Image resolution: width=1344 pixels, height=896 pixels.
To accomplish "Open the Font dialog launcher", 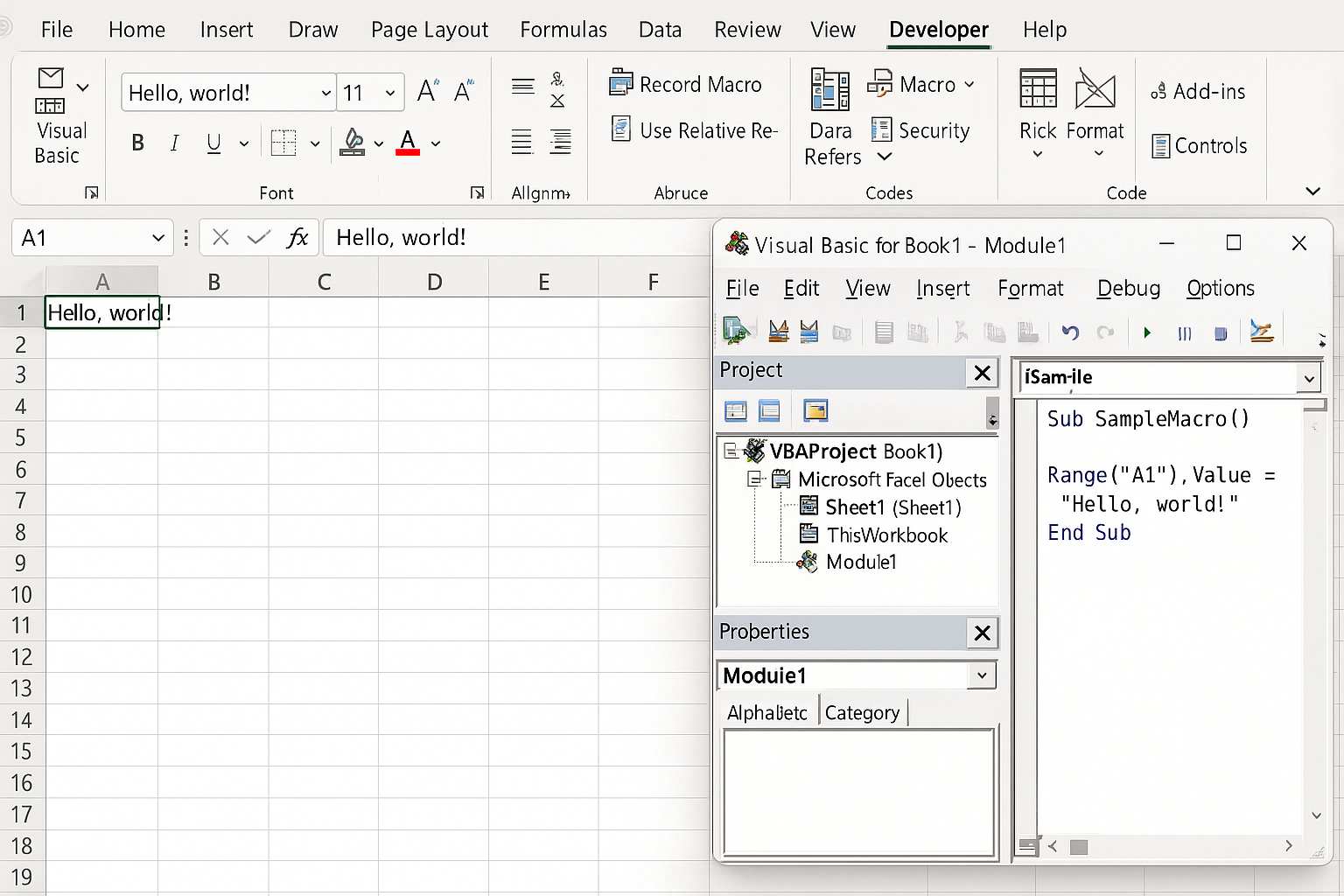I will point(477,192).
